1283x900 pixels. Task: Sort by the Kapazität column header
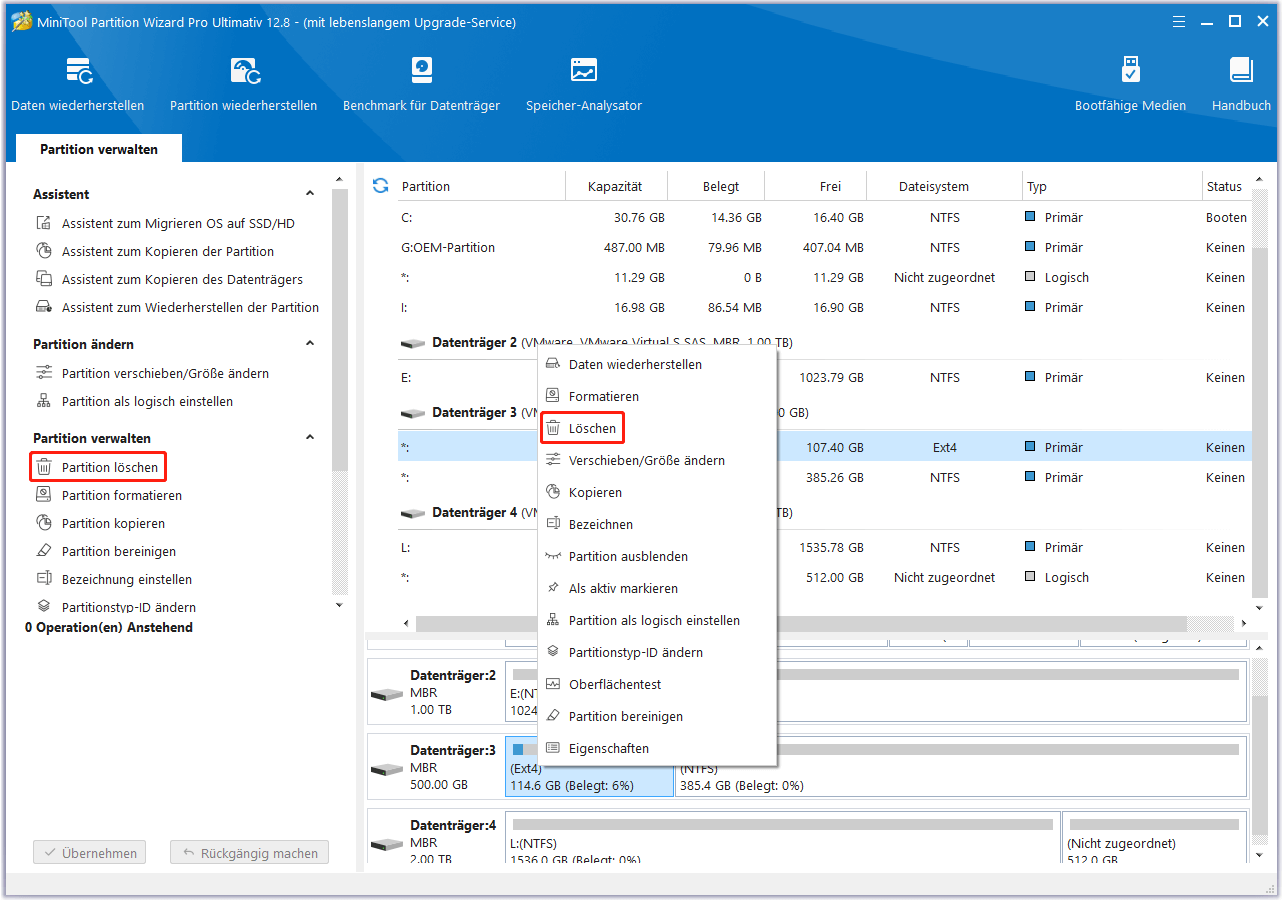tap(615, 186)
